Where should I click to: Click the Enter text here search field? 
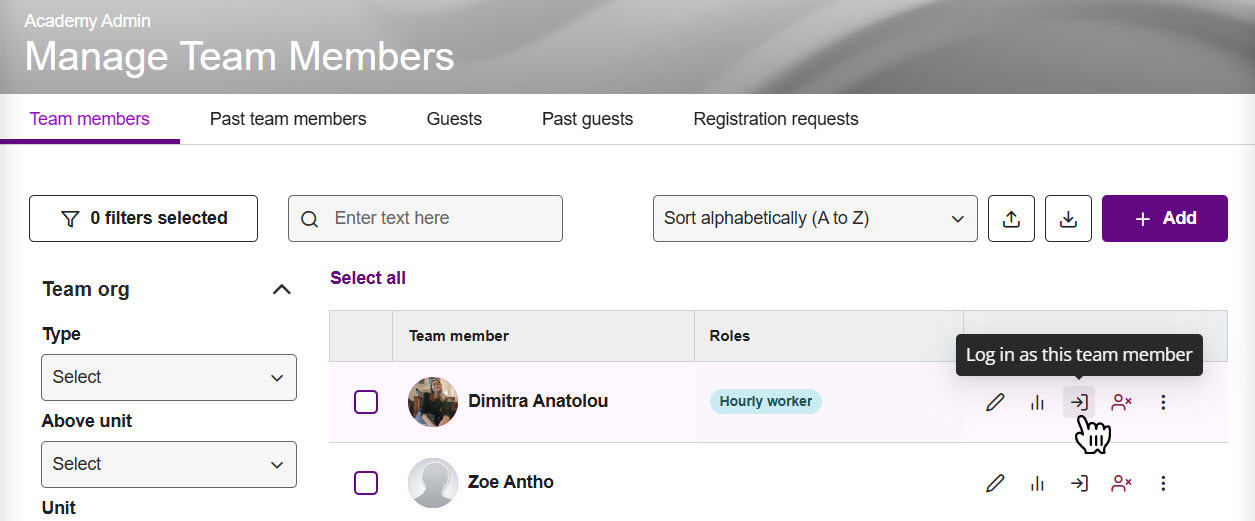[x=438, y=218]
